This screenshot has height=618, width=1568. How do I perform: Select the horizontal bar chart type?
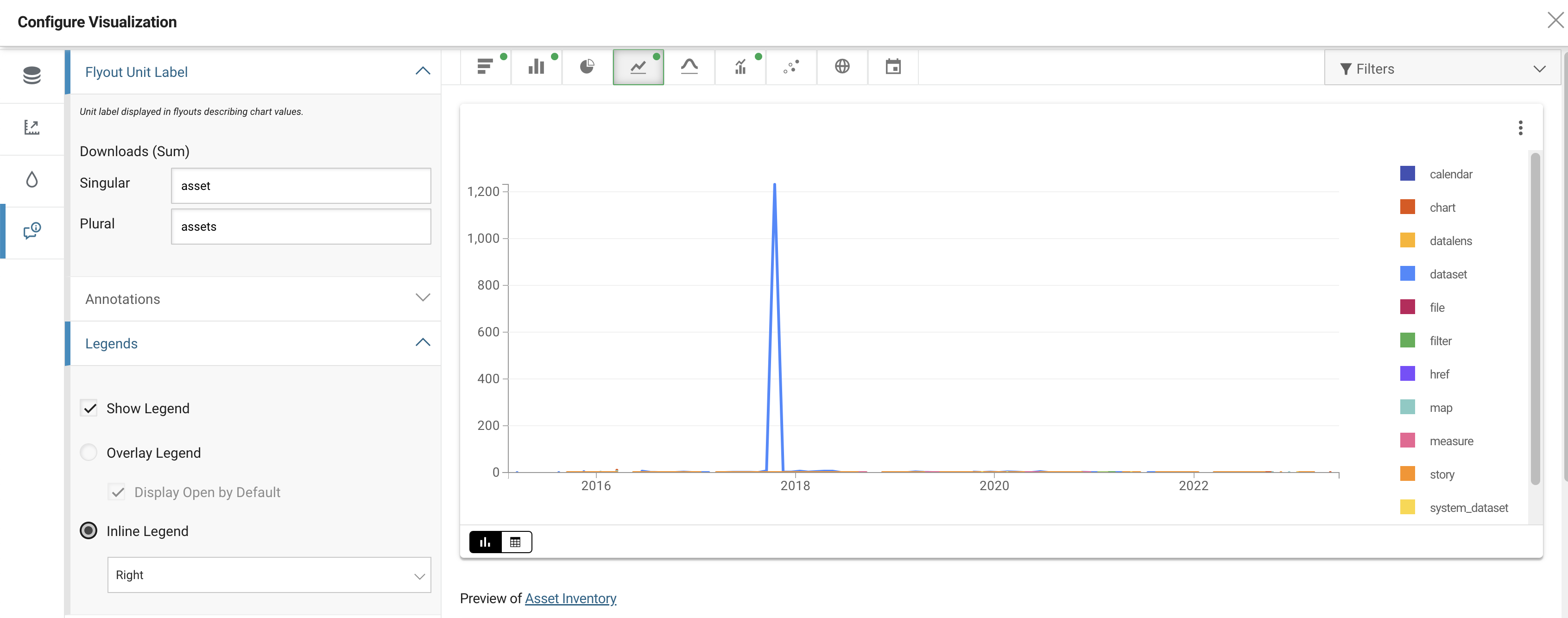pyautogui.click(x=486, y=66)
